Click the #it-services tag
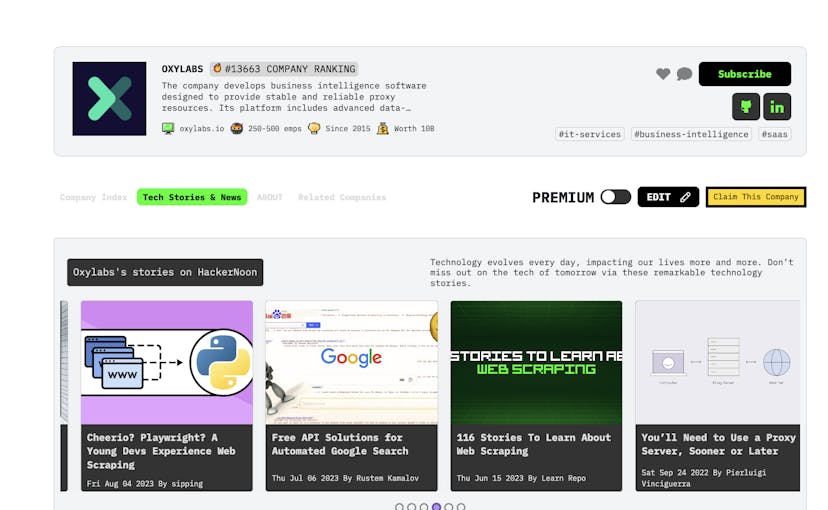This screenshot has height=510, width=828. pyautogui.click(x=589, y=134)
